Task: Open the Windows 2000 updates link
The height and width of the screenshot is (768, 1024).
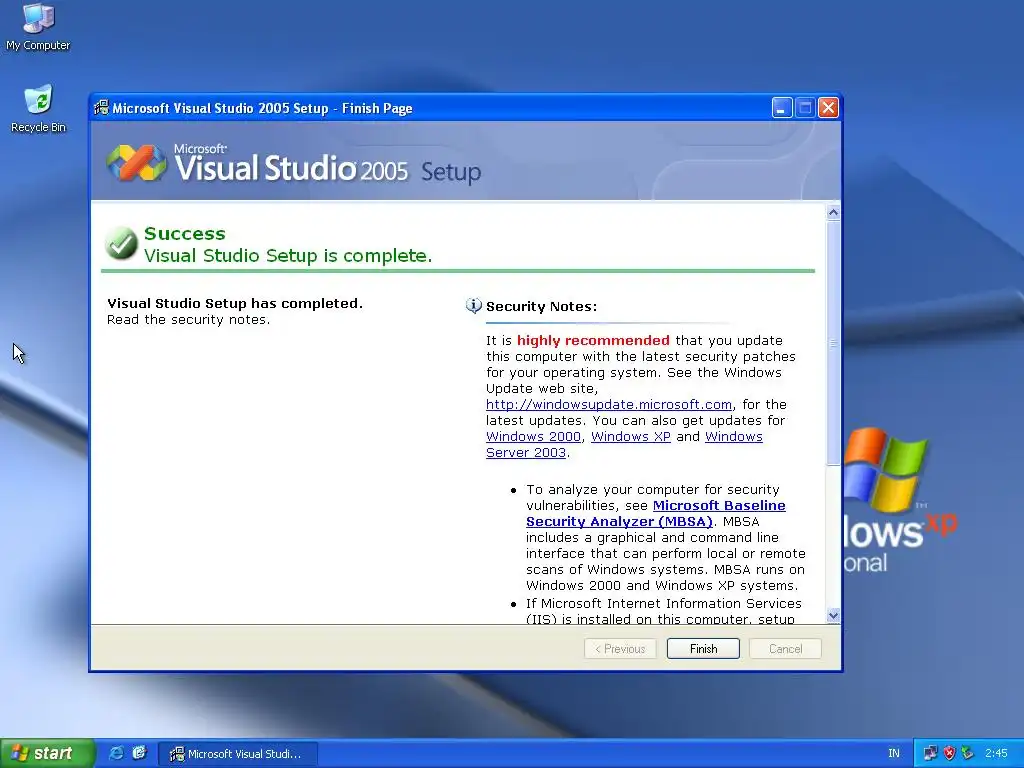Action: click(x=533, y=436)
